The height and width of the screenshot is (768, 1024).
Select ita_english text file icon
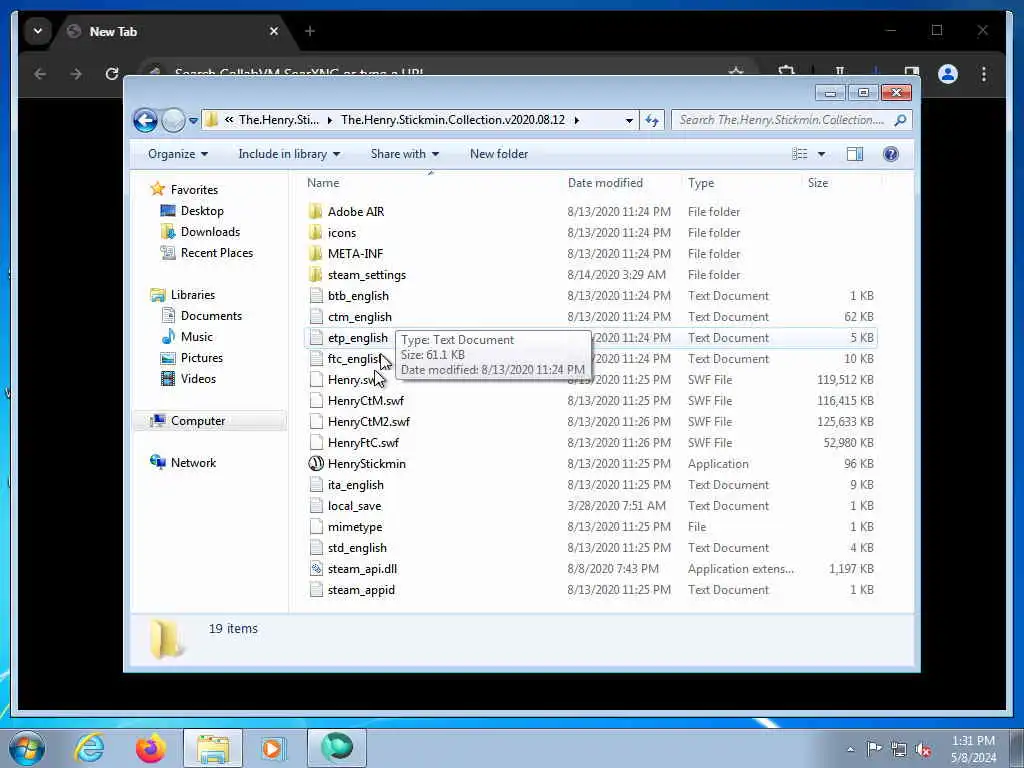pos(316,485)
